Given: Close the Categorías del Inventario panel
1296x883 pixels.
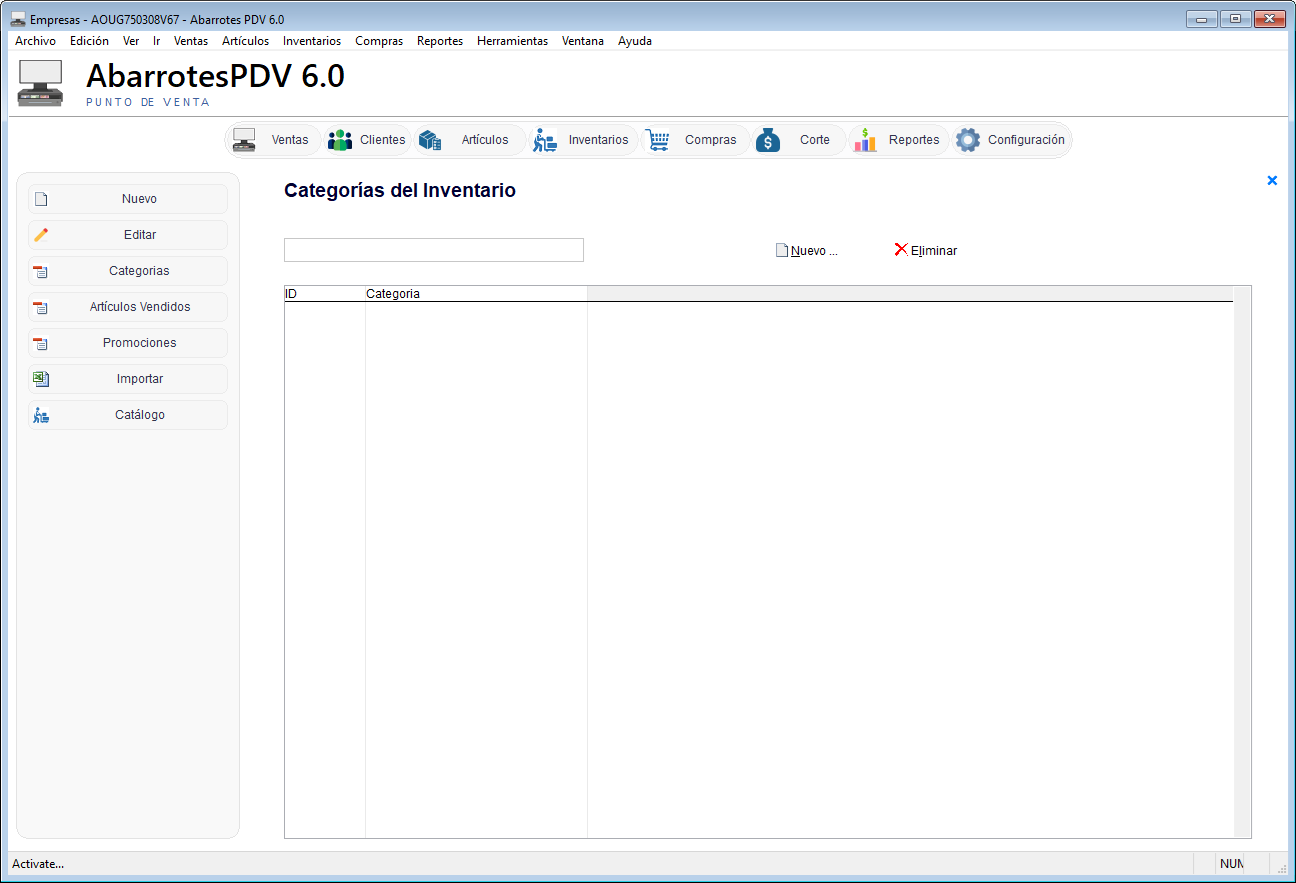Looking at the screenshot, I should [1272, 181].
